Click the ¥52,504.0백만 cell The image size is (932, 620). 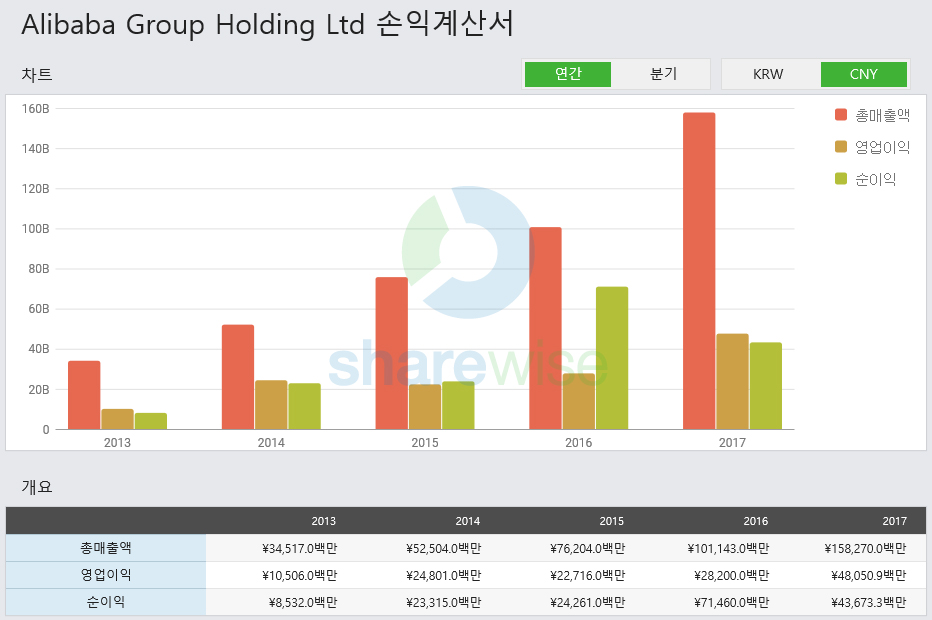[x=443, y=548]
